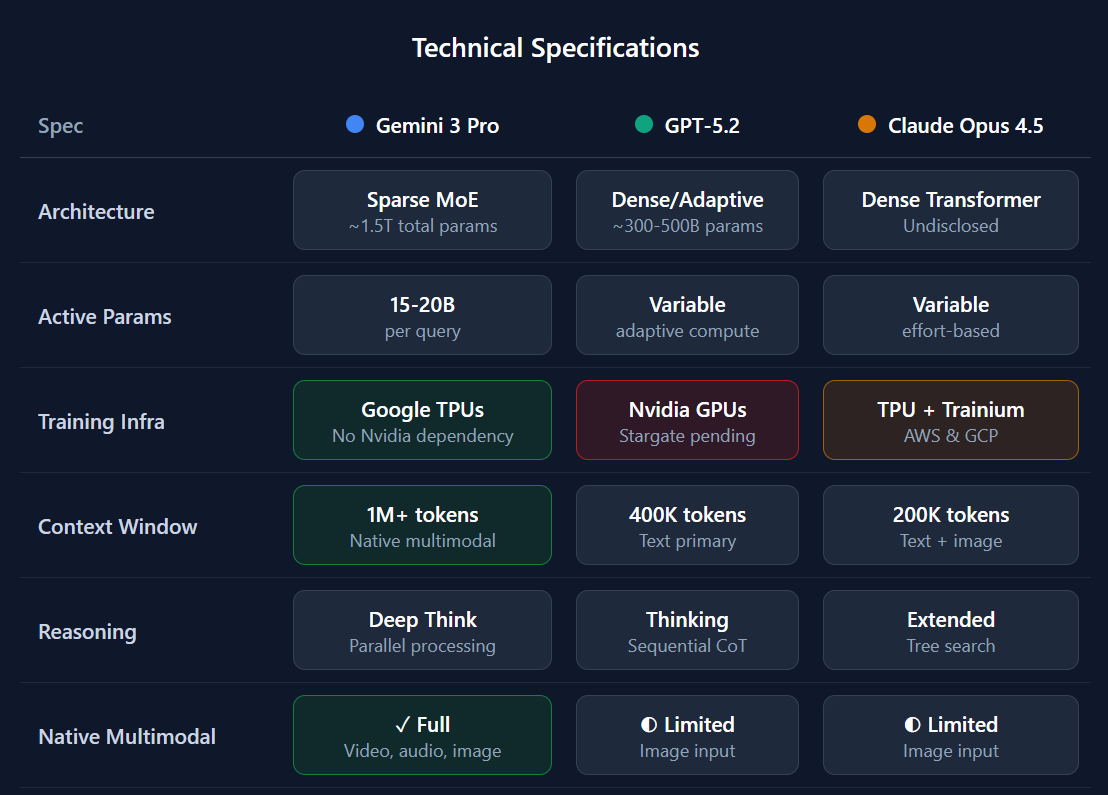Select the Technical Specifications heading
Image resolution: width=1108 pixels, height=795 pixels.
click(555, 48)
